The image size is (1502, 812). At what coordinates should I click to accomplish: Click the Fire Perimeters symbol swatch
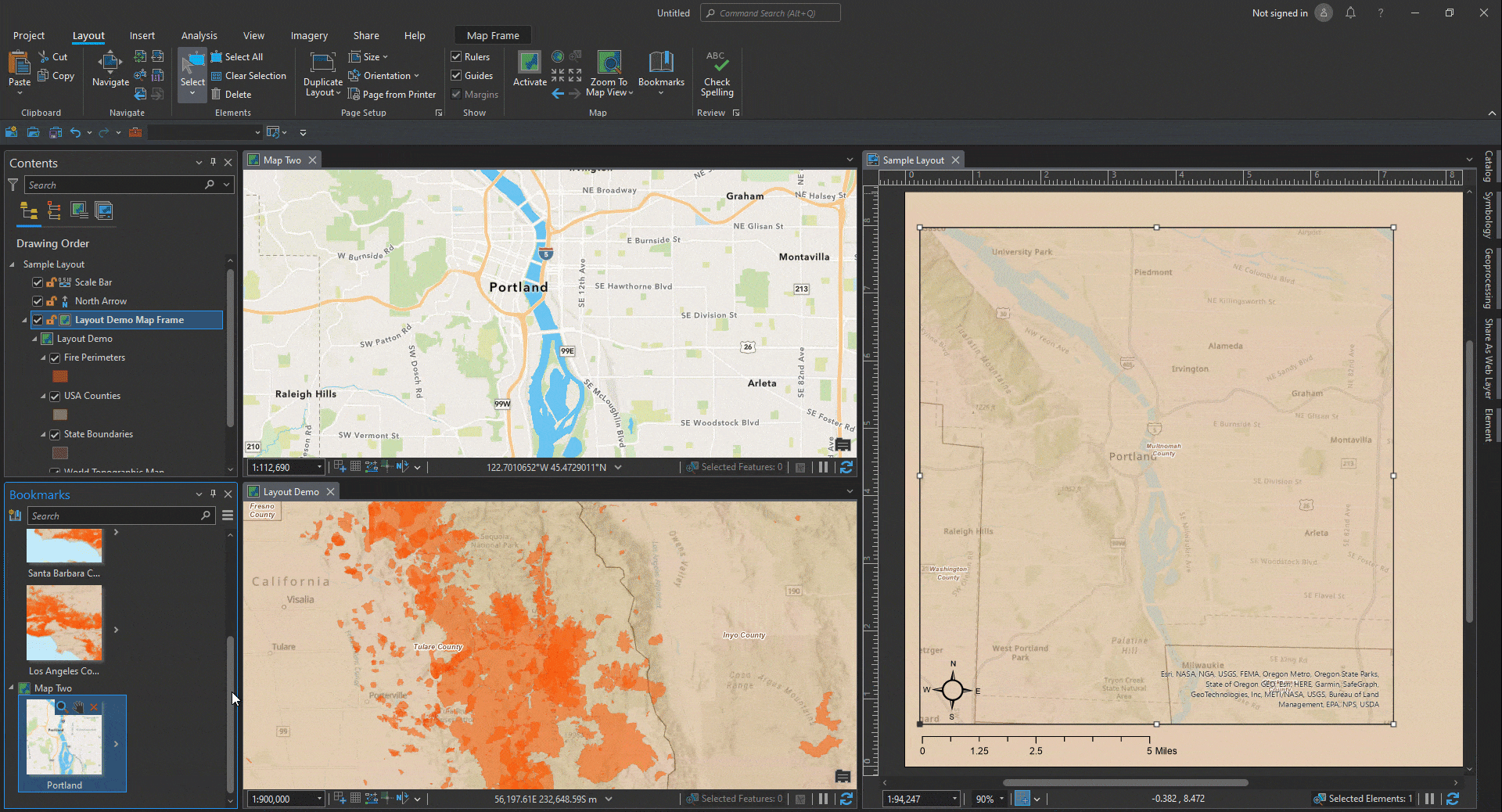coord(60,376)
